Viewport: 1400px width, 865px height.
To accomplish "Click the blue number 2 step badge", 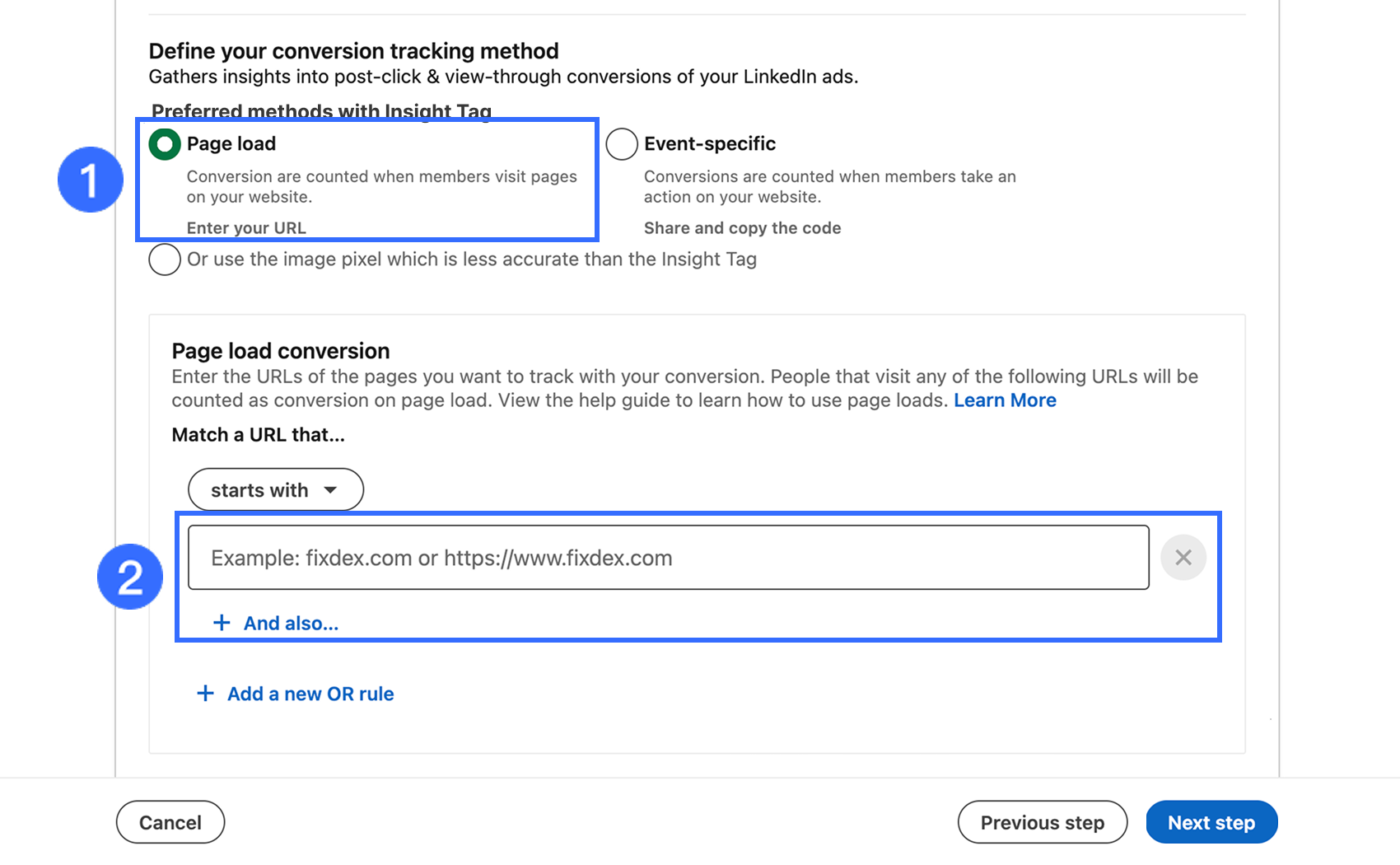I will click(130, 577).
